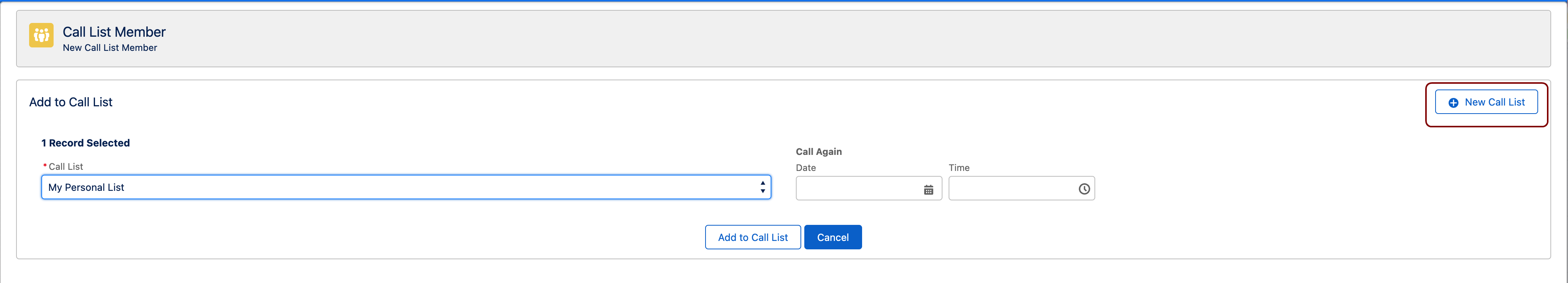Click the Add to Call List section heading

(70, 102)
